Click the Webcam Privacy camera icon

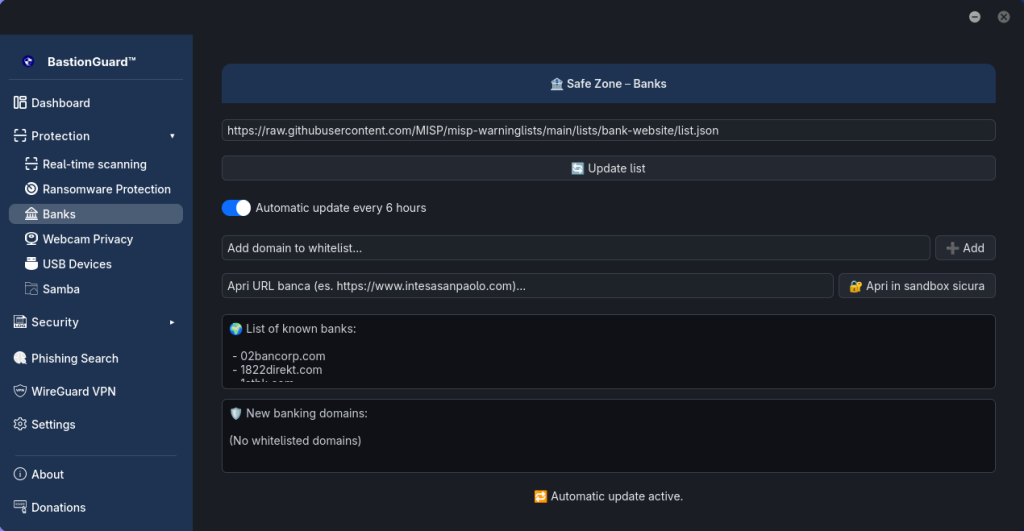tap(31, 239)
